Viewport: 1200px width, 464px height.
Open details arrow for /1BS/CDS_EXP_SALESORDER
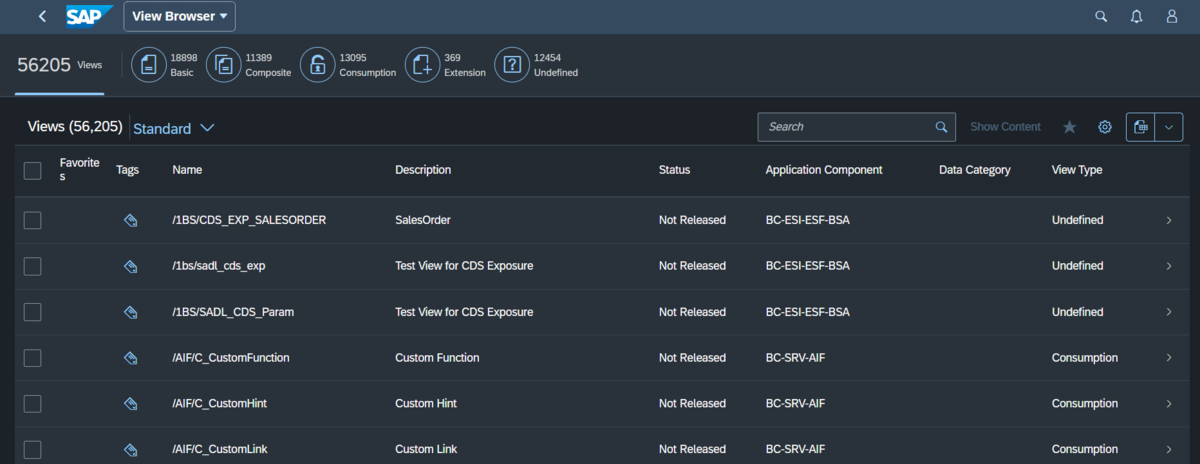(1169, 220)
